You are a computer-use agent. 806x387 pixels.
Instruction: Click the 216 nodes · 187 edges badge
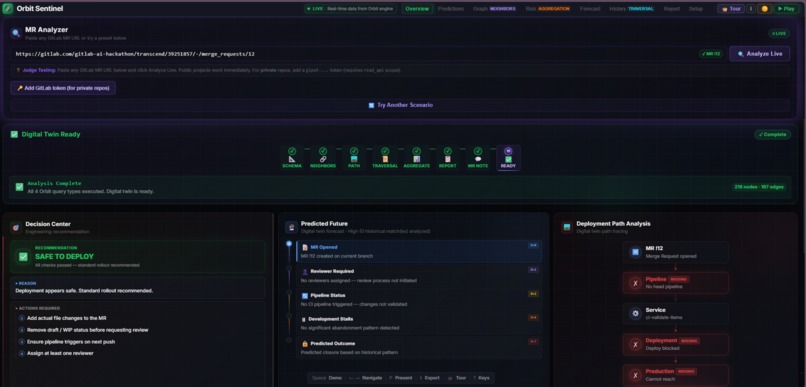759,187
